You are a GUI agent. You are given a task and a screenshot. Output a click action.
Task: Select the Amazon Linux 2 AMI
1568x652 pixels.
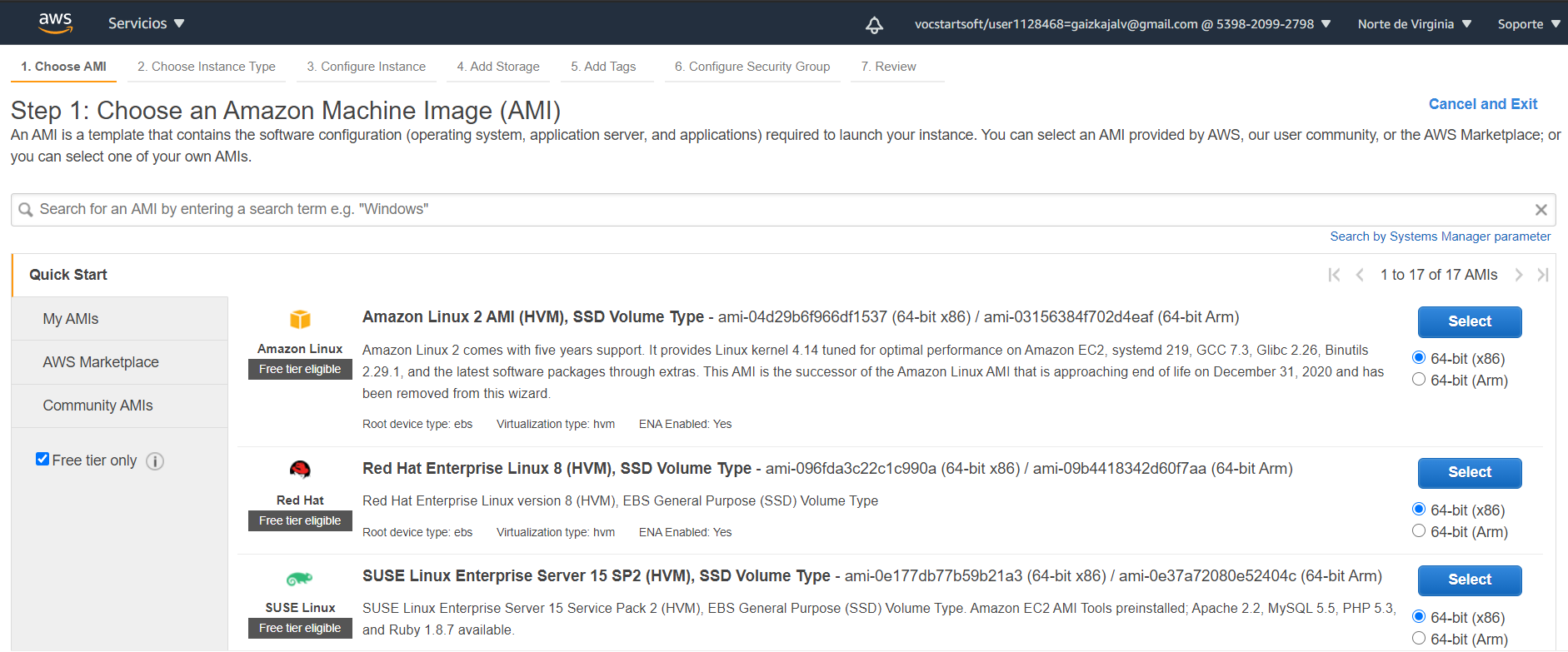(x=1470, y=321)
